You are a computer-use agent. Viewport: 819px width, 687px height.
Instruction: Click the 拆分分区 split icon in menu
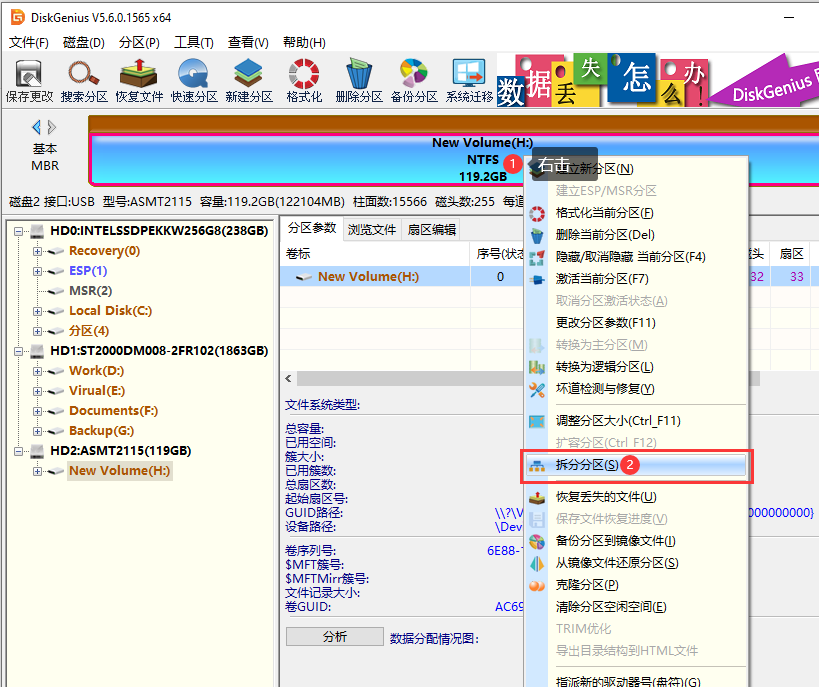537,465
